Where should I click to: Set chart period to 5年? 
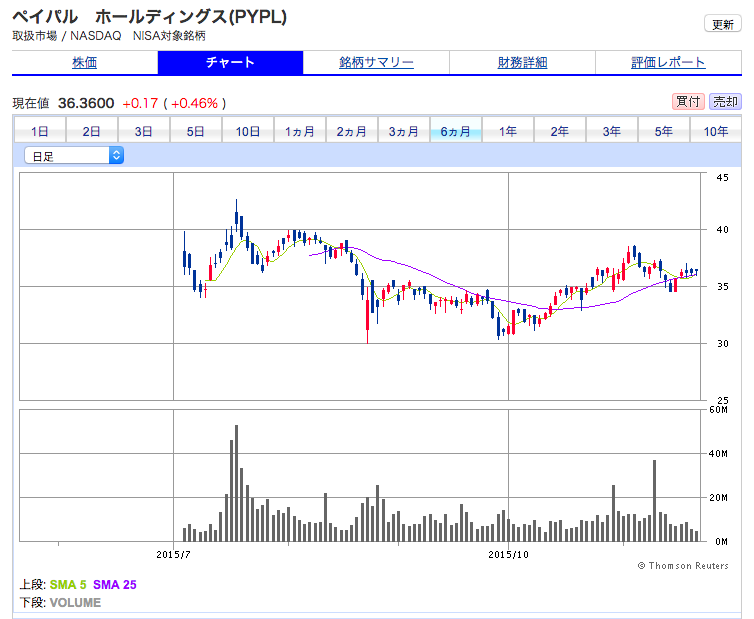[664, 131]
